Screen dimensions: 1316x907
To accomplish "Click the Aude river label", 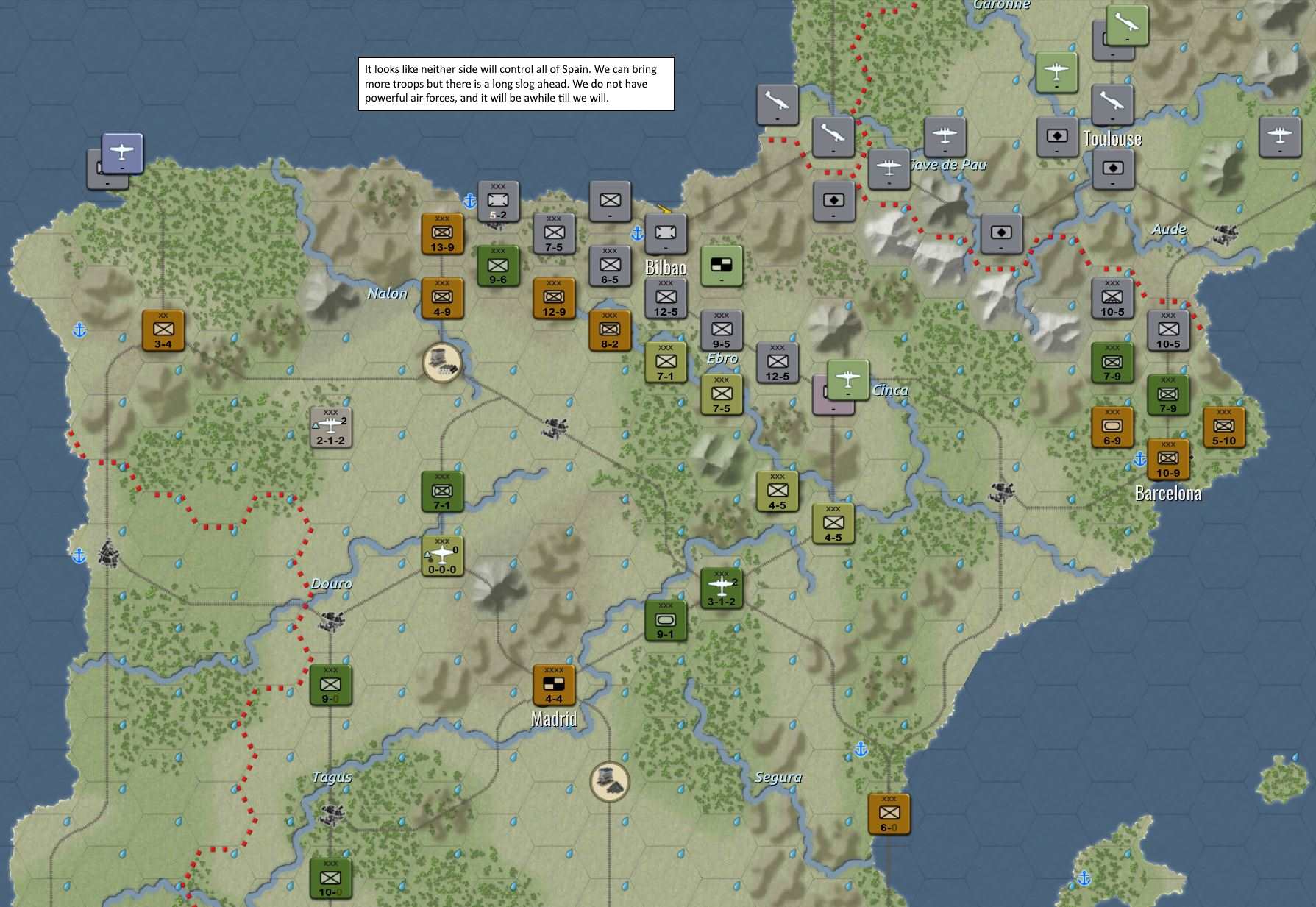I will point(1169,229).
